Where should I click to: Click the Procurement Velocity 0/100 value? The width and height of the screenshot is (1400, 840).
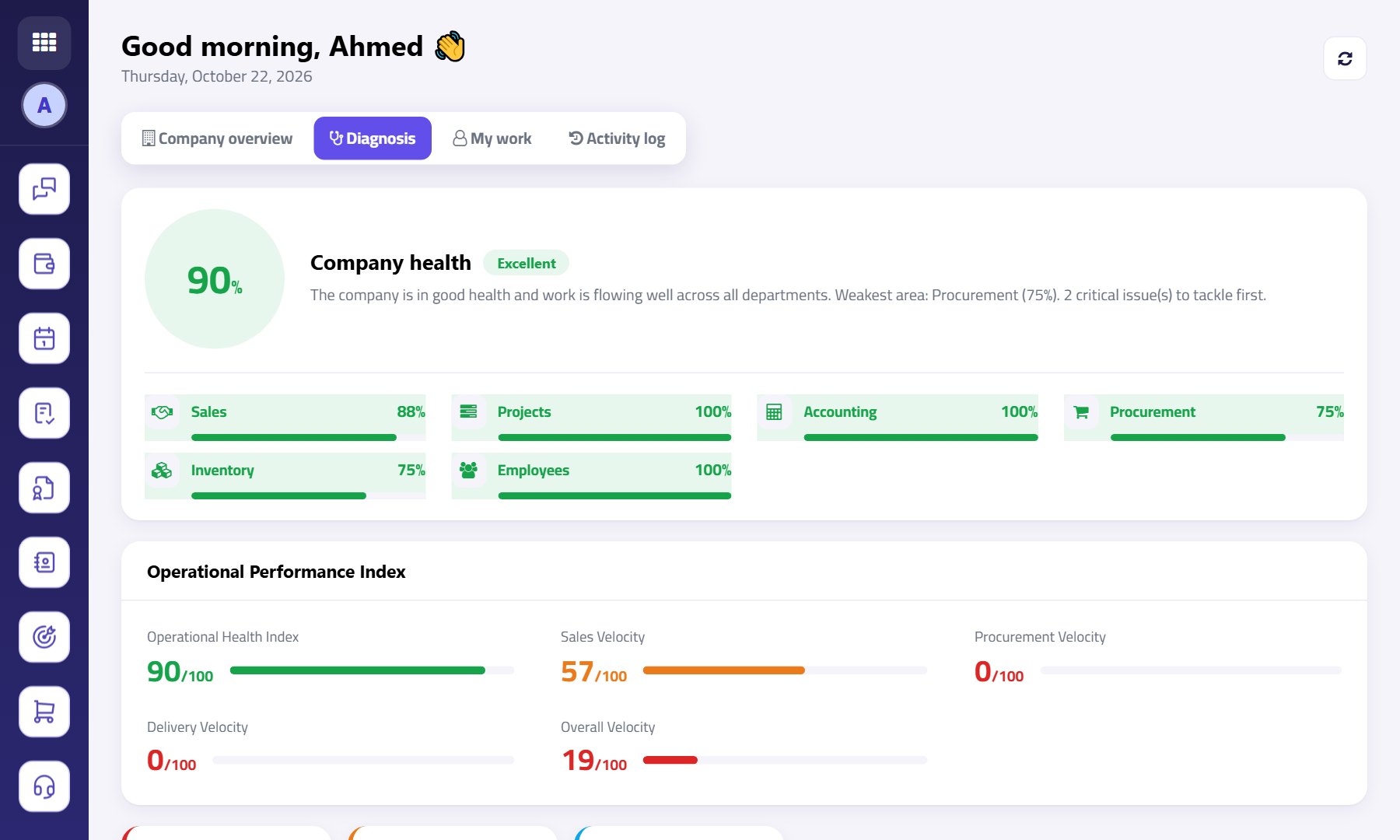click(999, 672)
